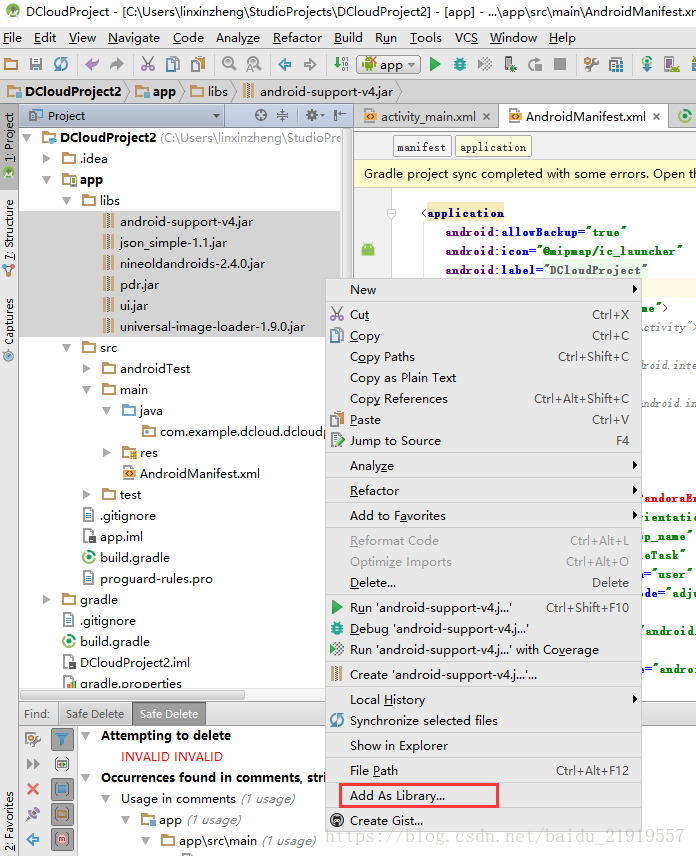
Task: Expand the .idea folder node
Action: pos(46,159)
